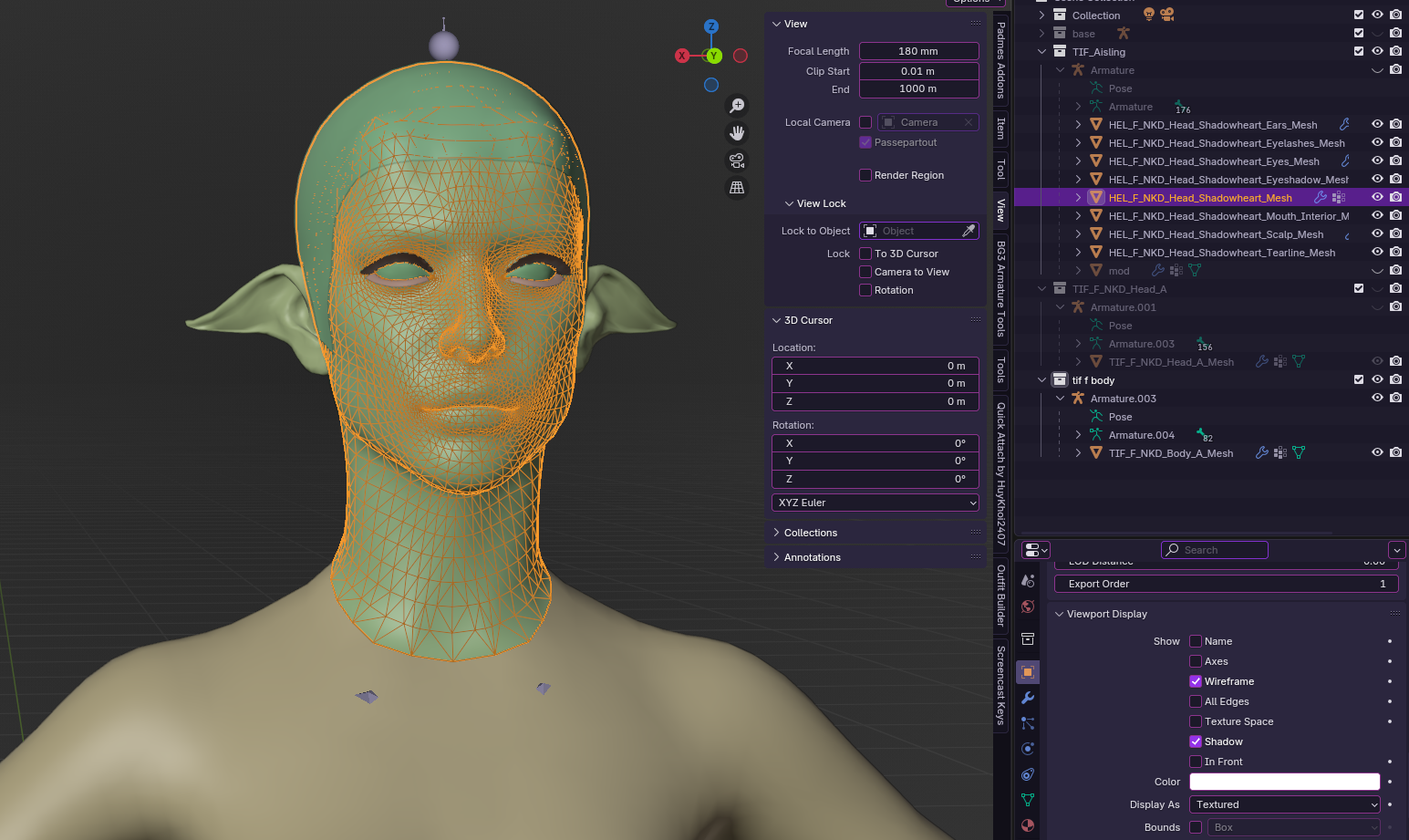The height and width of the screenshot is (840, 1409).
Task: Select HEL_F_NKD_Head_Shadowheart_Eyes_Mesh in outliner
Action: [1214, 161]
